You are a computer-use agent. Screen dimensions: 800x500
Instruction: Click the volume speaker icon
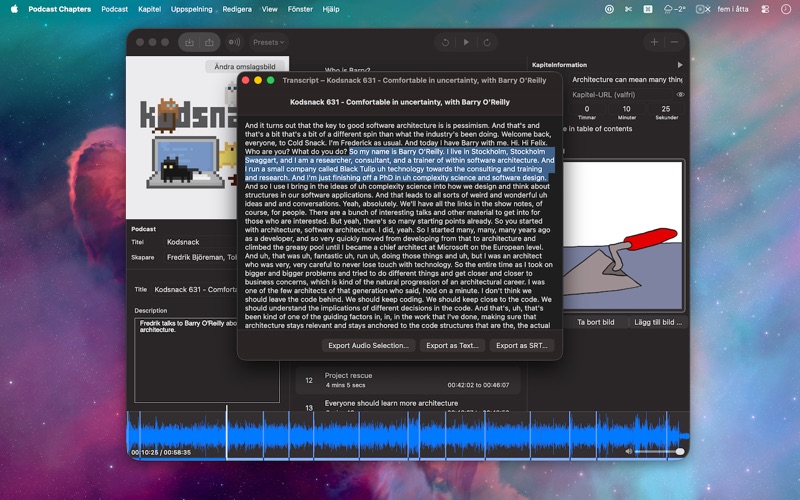coord(629,452)
